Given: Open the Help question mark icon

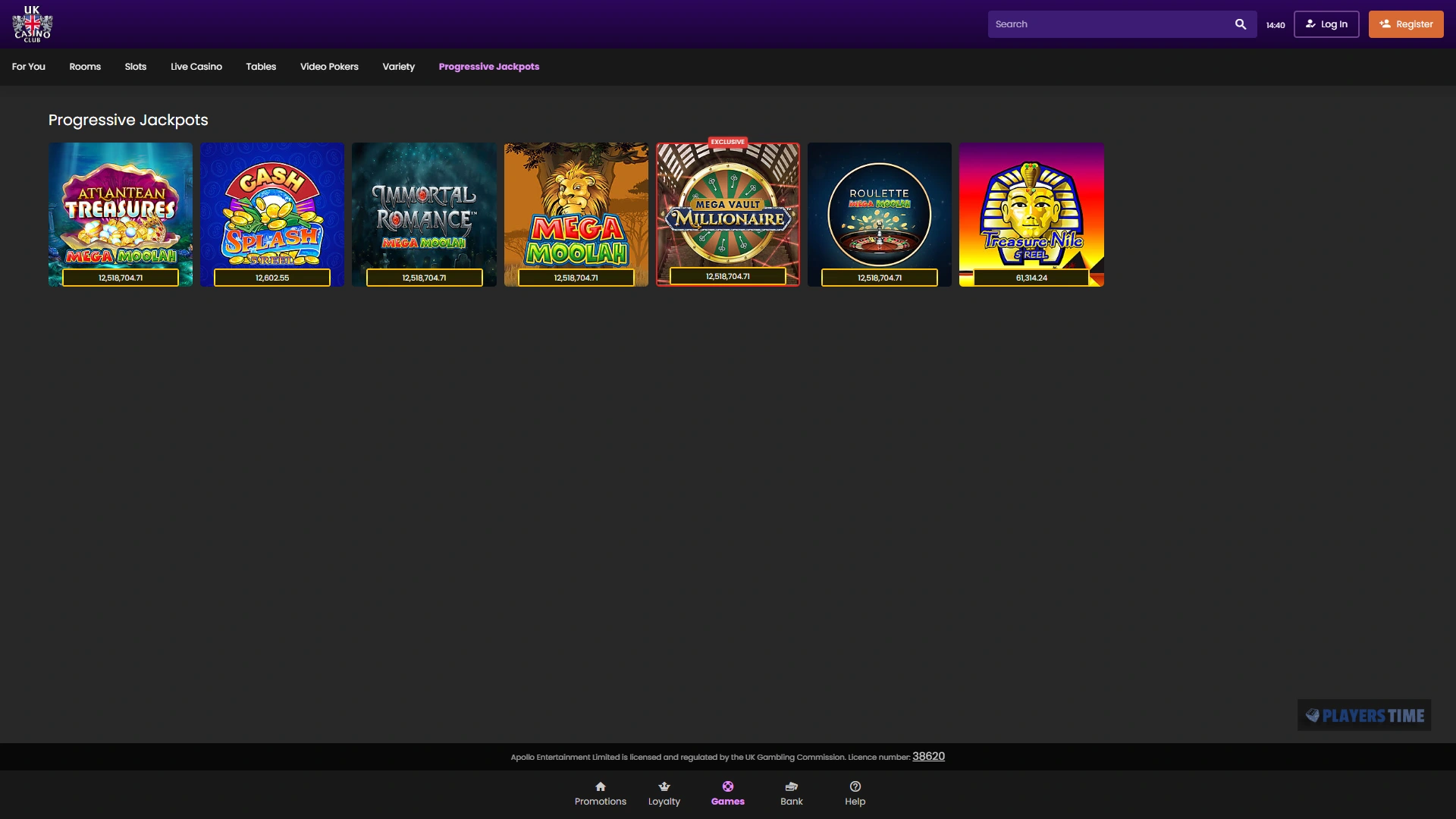Looking at the screenshot, I should pos(855,786).
